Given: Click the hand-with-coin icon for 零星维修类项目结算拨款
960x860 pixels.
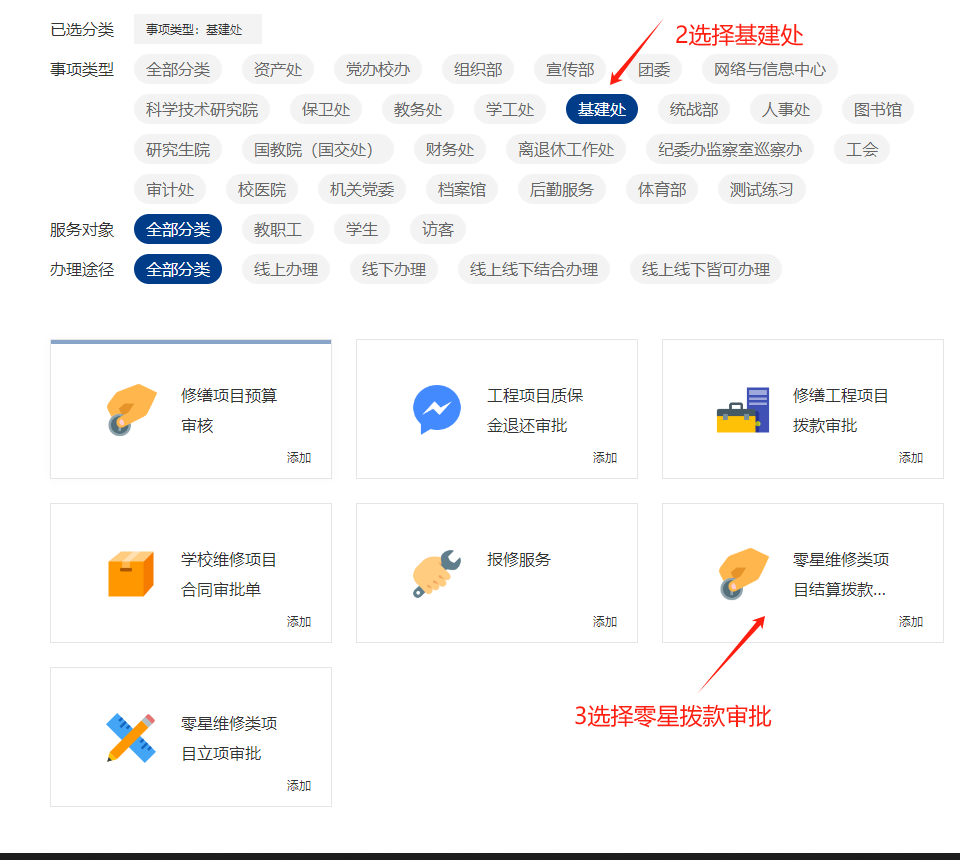Looking at the screenshot, I should pyautogui.click(x=743, y=574).
